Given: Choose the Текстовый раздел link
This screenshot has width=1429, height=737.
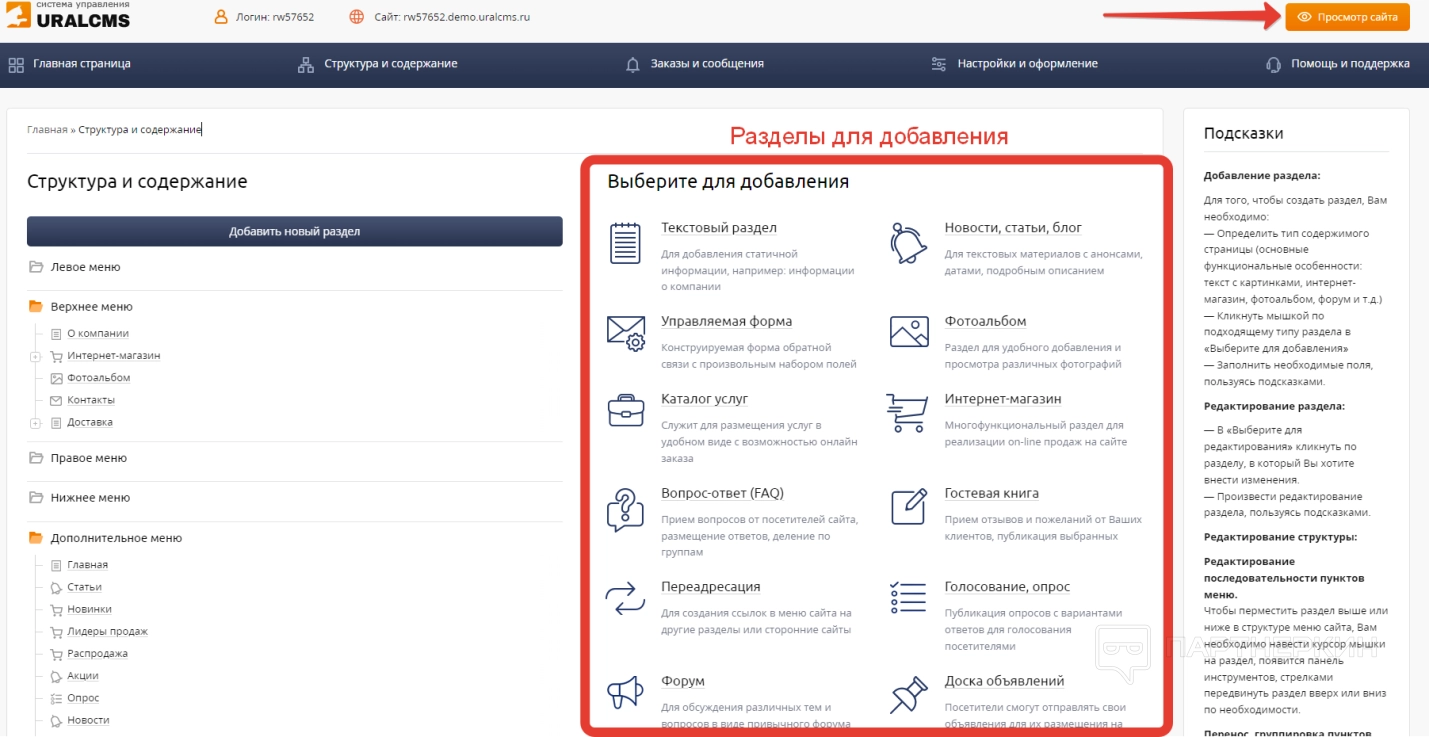Looking at the screenshot, I should coord(719,228).
